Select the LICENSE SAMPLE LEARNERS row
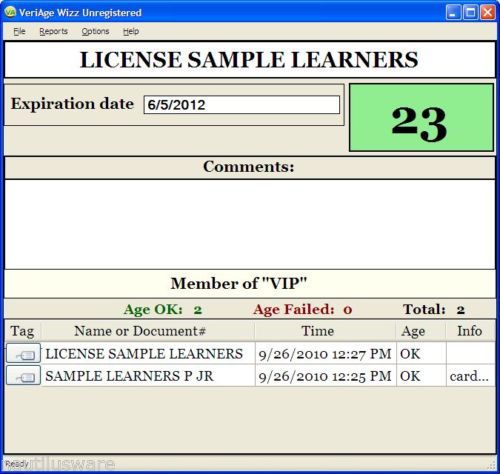 tap(250, 353)
